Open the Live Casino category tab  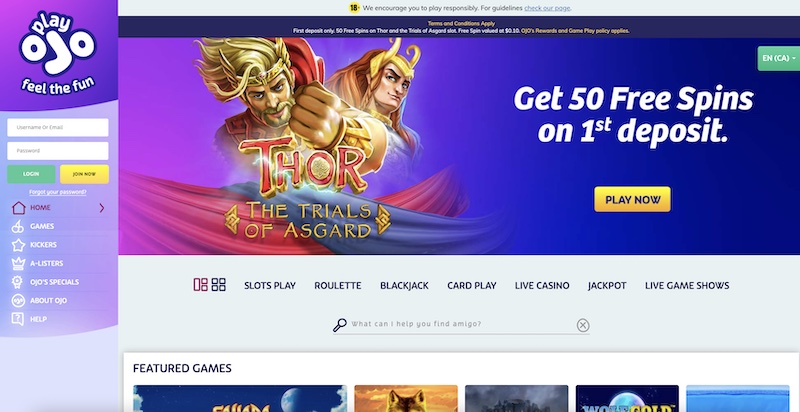pyautogui.click(x=542, y=286)
